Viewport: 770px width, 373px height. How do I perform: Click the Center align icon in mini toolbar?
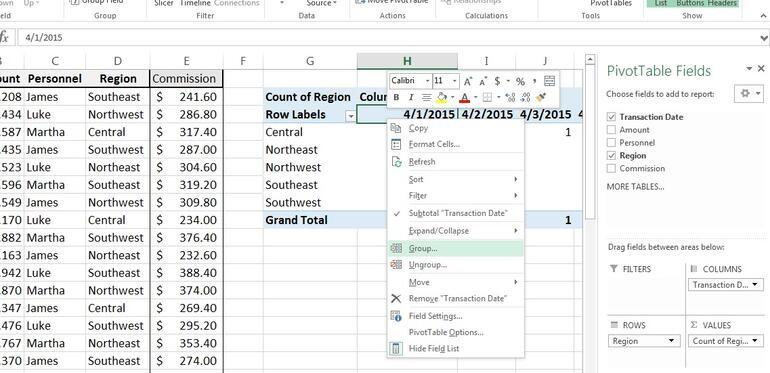[x=426, y=98]
